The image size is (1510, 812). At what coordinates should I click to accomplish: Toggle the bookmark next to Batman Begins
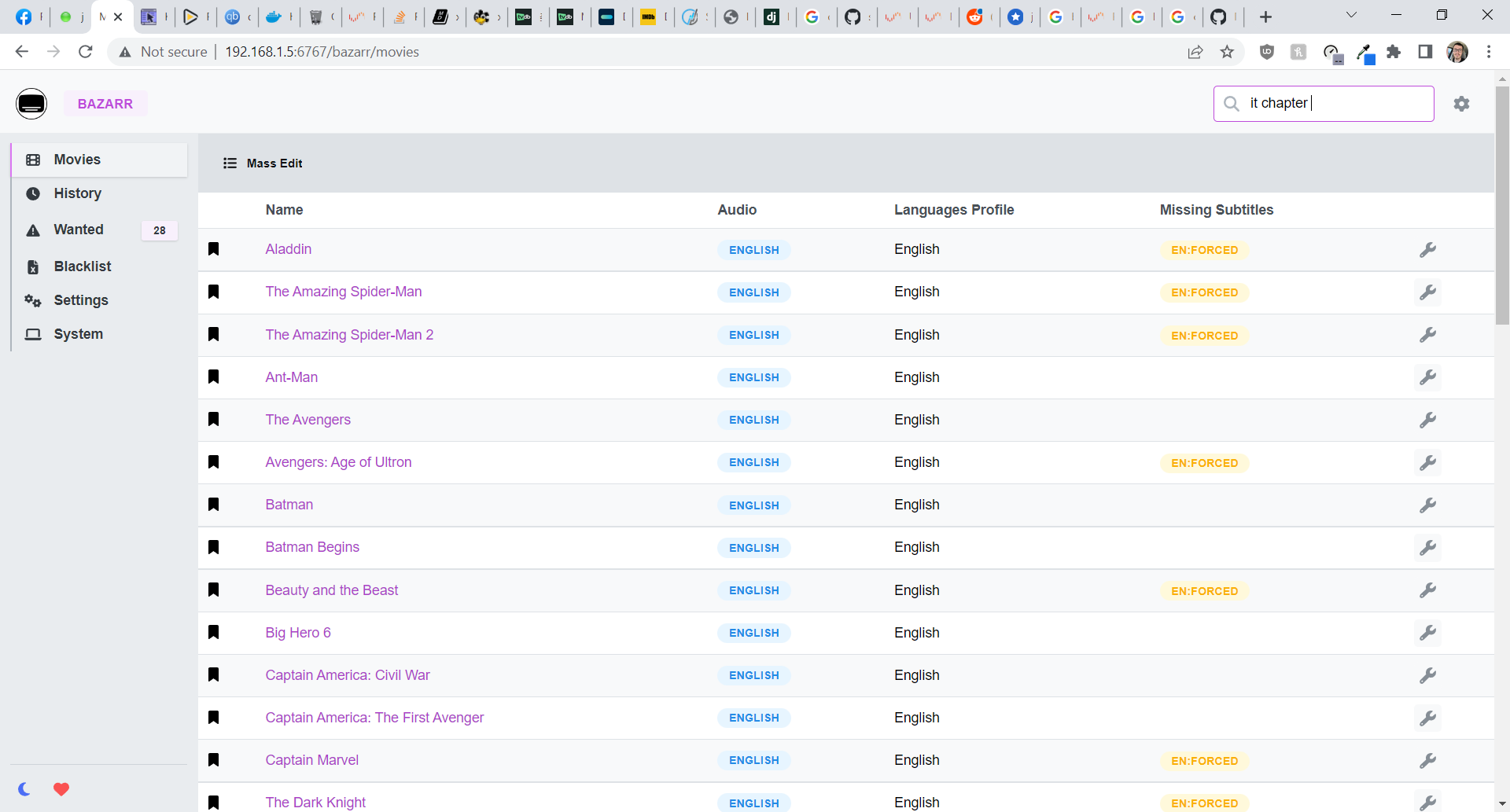point(213,547)
